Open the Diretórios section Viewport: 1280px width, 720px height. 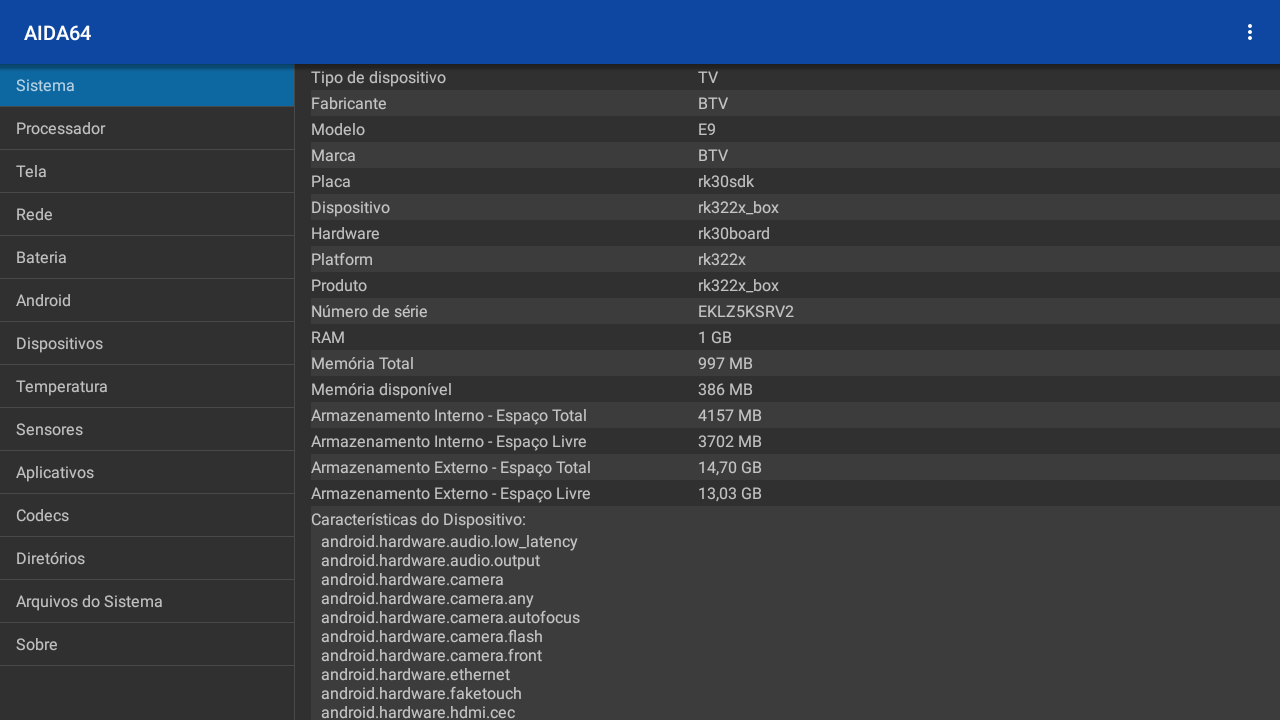(x=146, y=559)
